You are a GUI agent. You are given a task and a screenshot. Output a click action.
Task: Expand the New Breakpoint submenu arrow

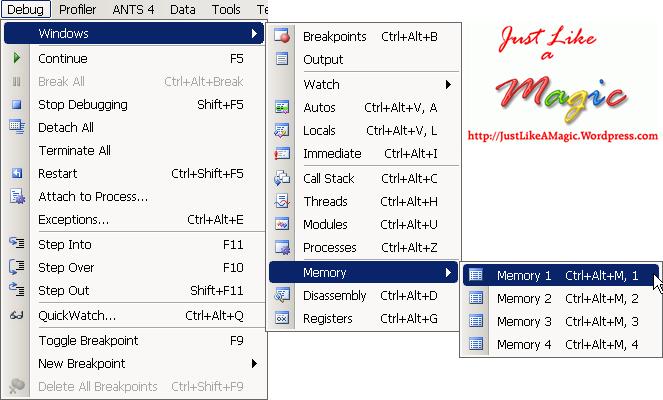point(254,364)
